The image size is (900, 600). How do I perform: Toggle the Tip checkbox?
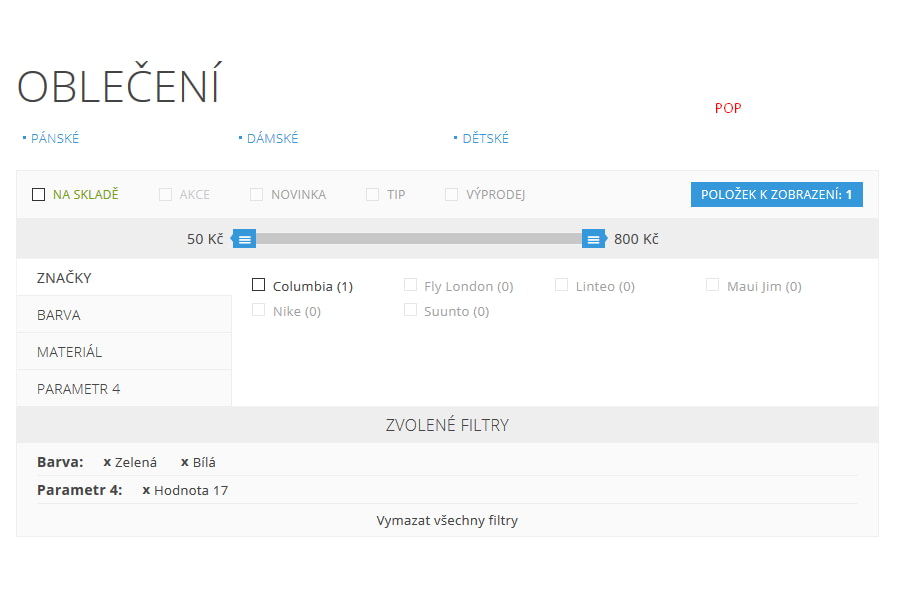point(373,195)
